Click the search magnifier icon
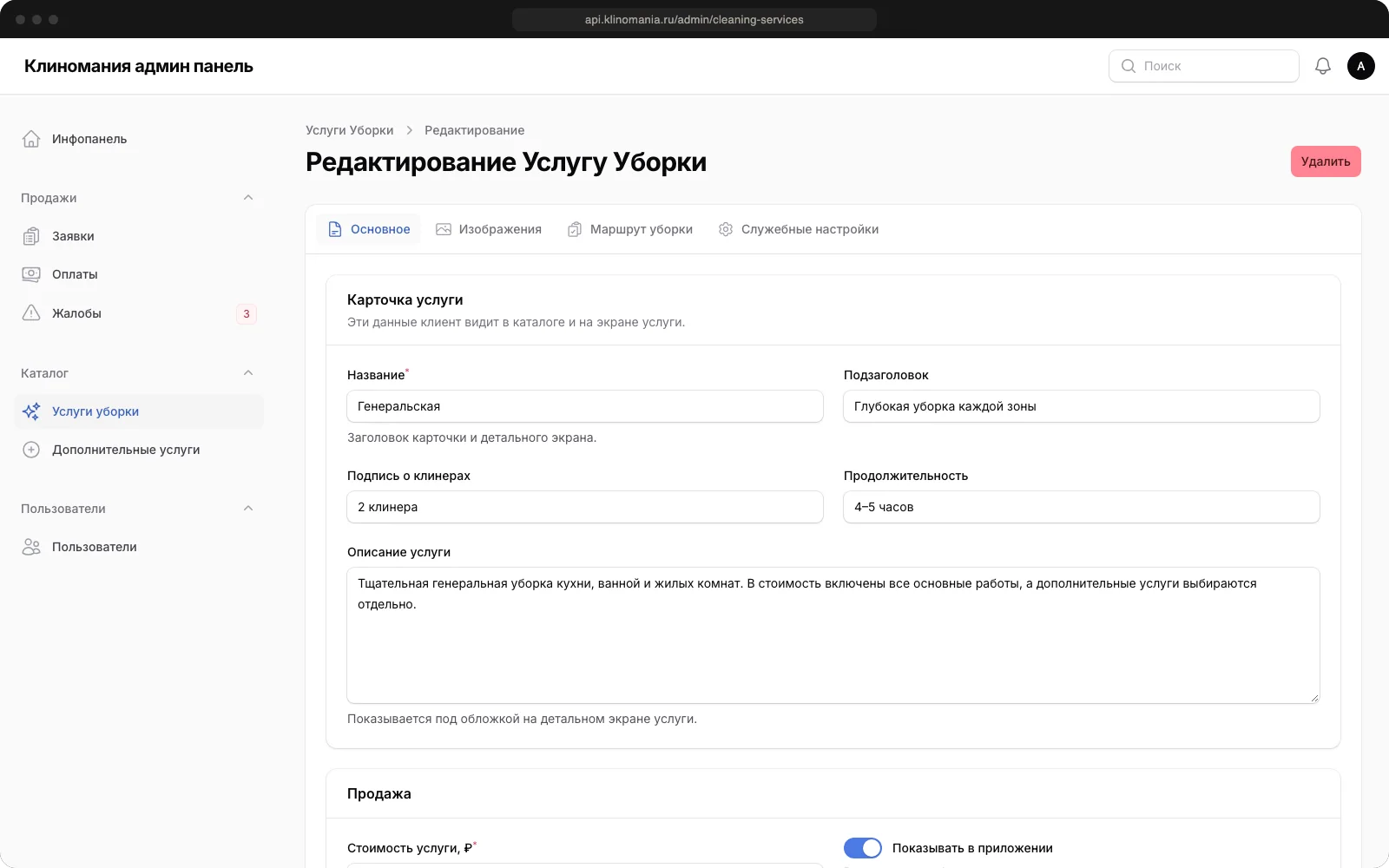 pyautogui.click(x=1129, y=66)
